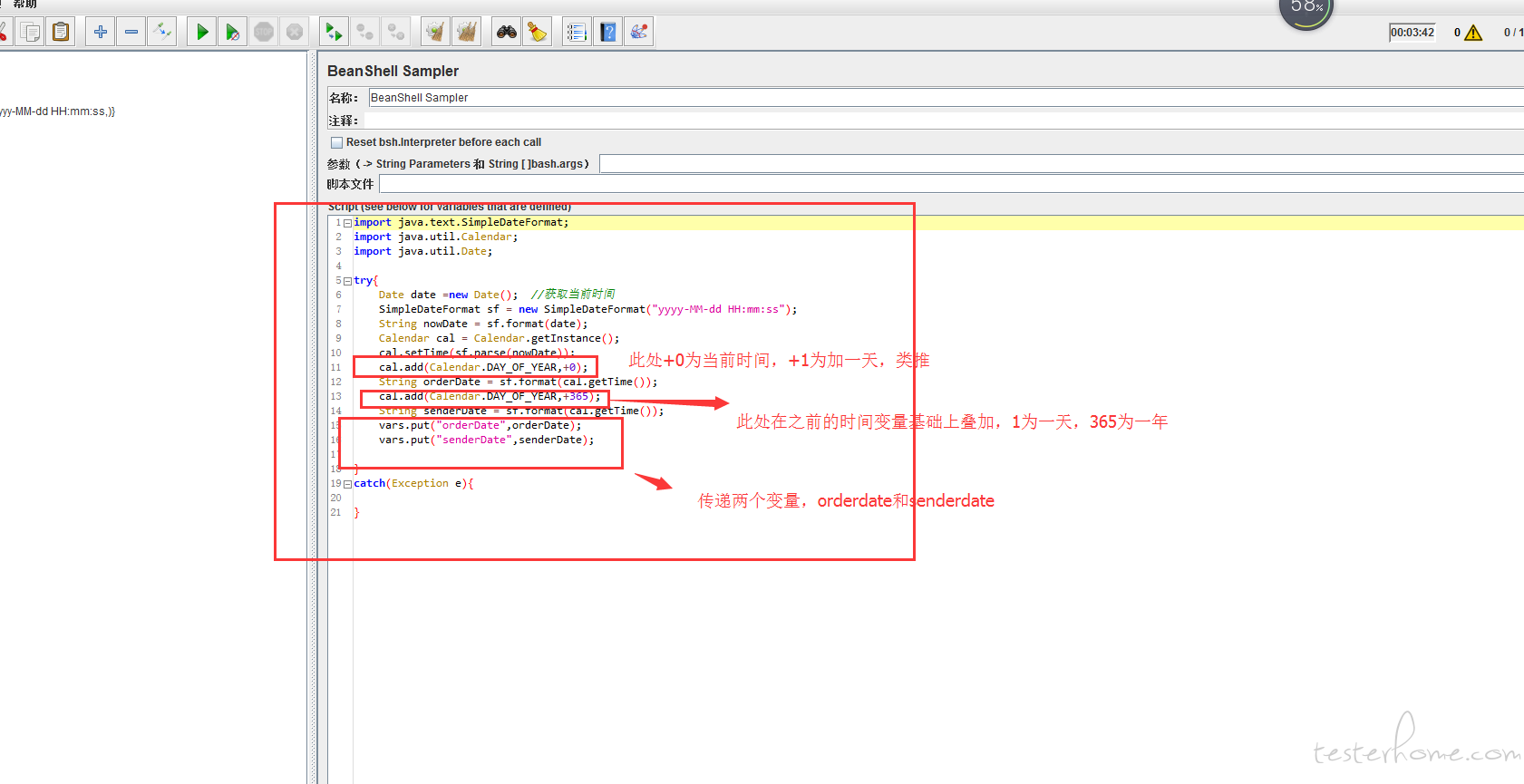The width and height of the screenshot is (1524, 784).
Task: Click the Clear All double broom icon
Action: tap(467, 32)
